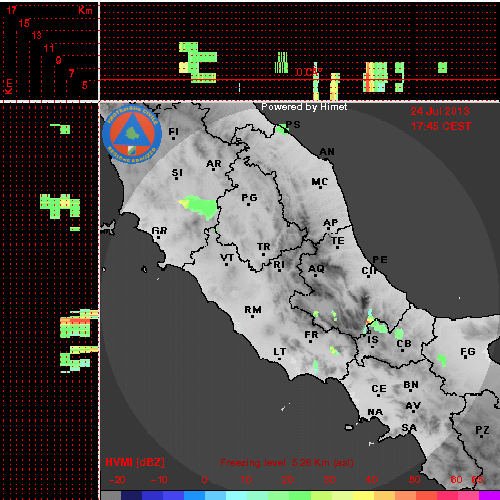The height and width of the screenshot is (500, 500).
Task: Click the 17:45 CEST time label
Action: pos(441,126)
